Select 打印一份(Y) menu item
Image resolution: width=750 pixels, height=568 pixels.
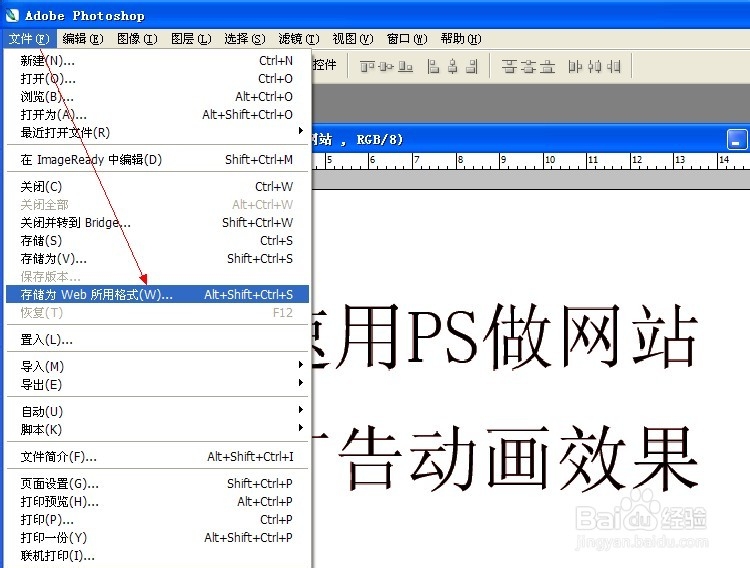point(157,538)
